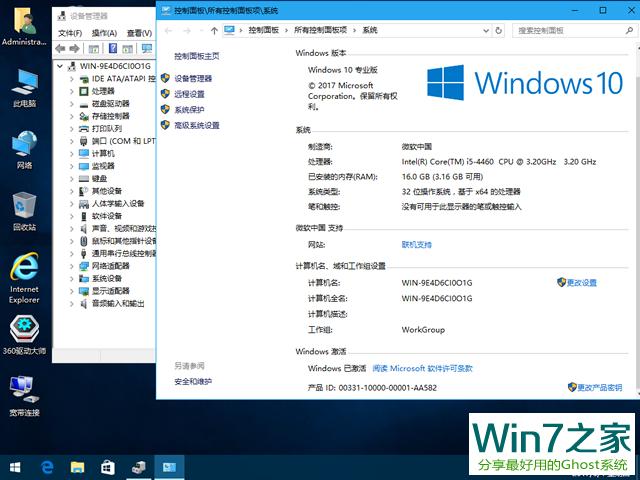This screenshot has width=640, height=480.
Task: Click show/hide console tree toolbar icon
Action: pyautogui.click(x=94, y=49)
